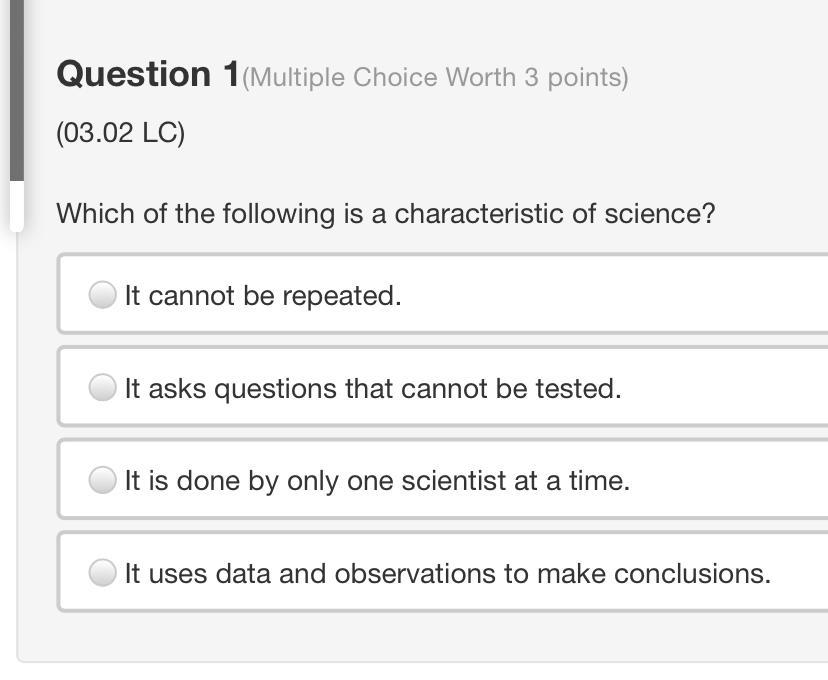Viewport: 828px width, 680px height.
Task: Pick the 'uses data and observations' radio button
Action: click(x=102, y=573)
